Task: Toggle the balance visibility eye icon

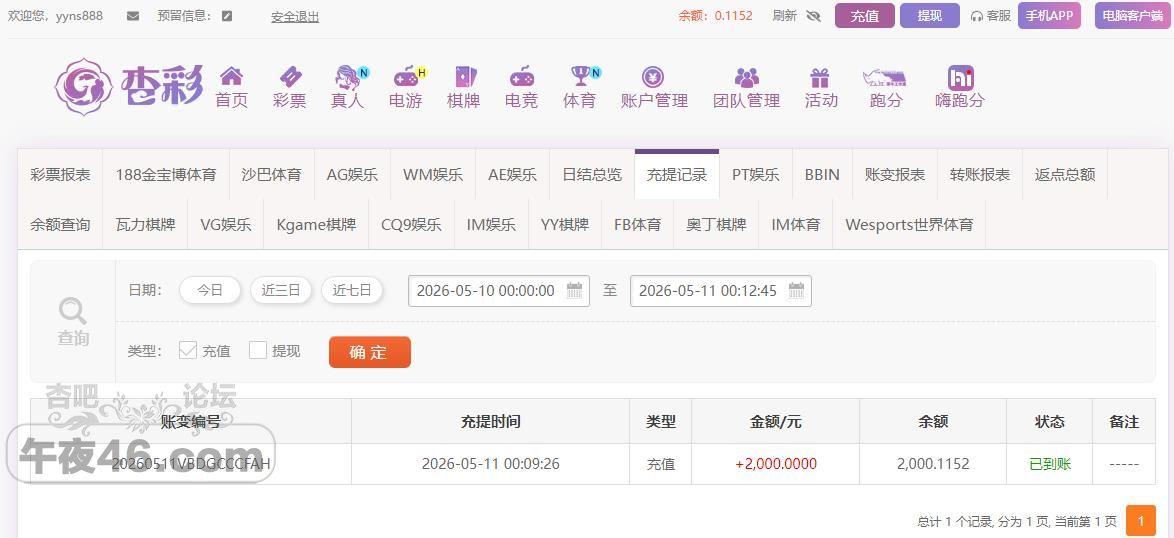Action: (814, 16)
